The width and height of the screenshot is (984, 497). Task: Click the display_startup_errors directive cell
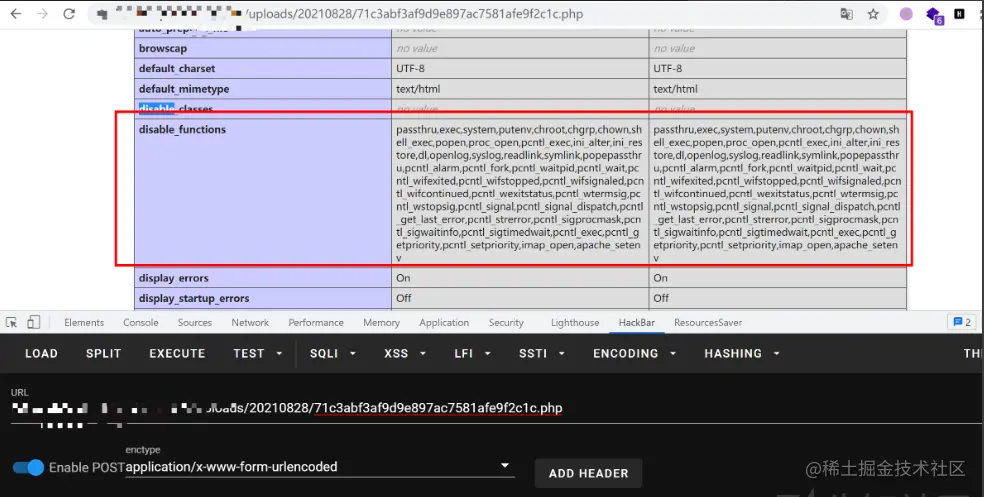point(263,298)
